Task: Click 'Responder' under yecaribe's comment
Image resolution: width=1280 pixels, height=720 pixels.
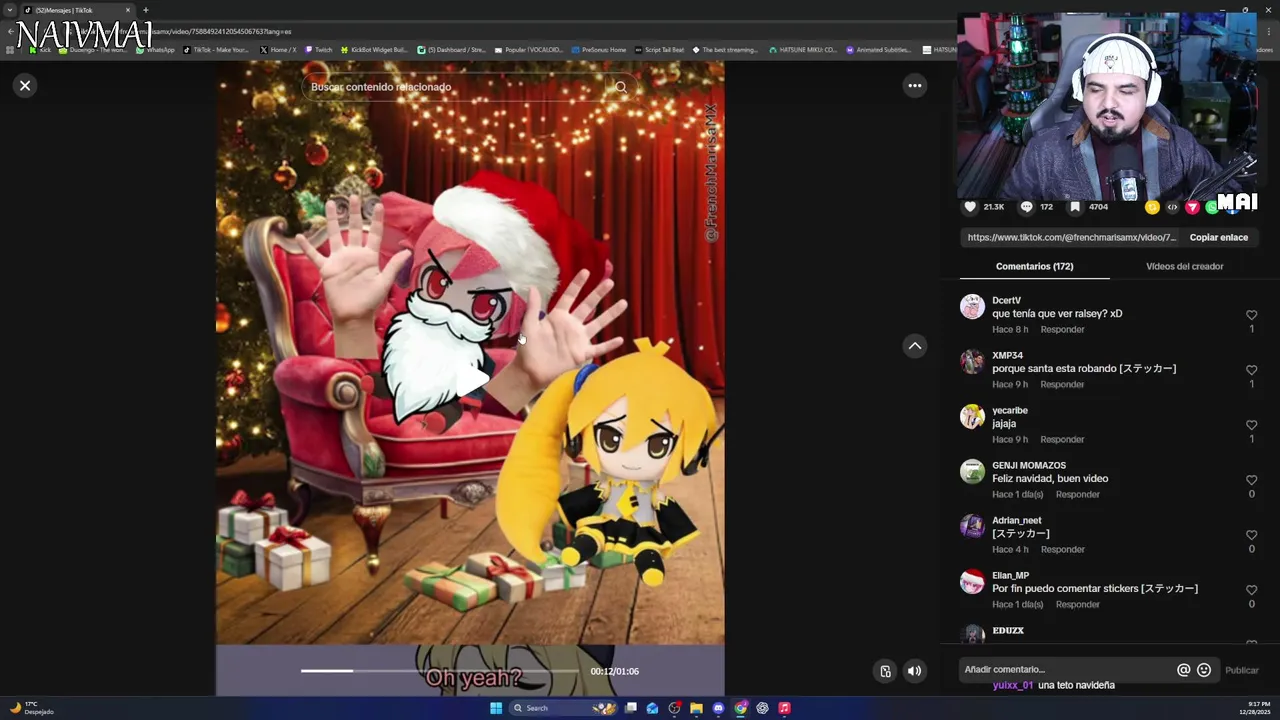Action: point(1062,439)
